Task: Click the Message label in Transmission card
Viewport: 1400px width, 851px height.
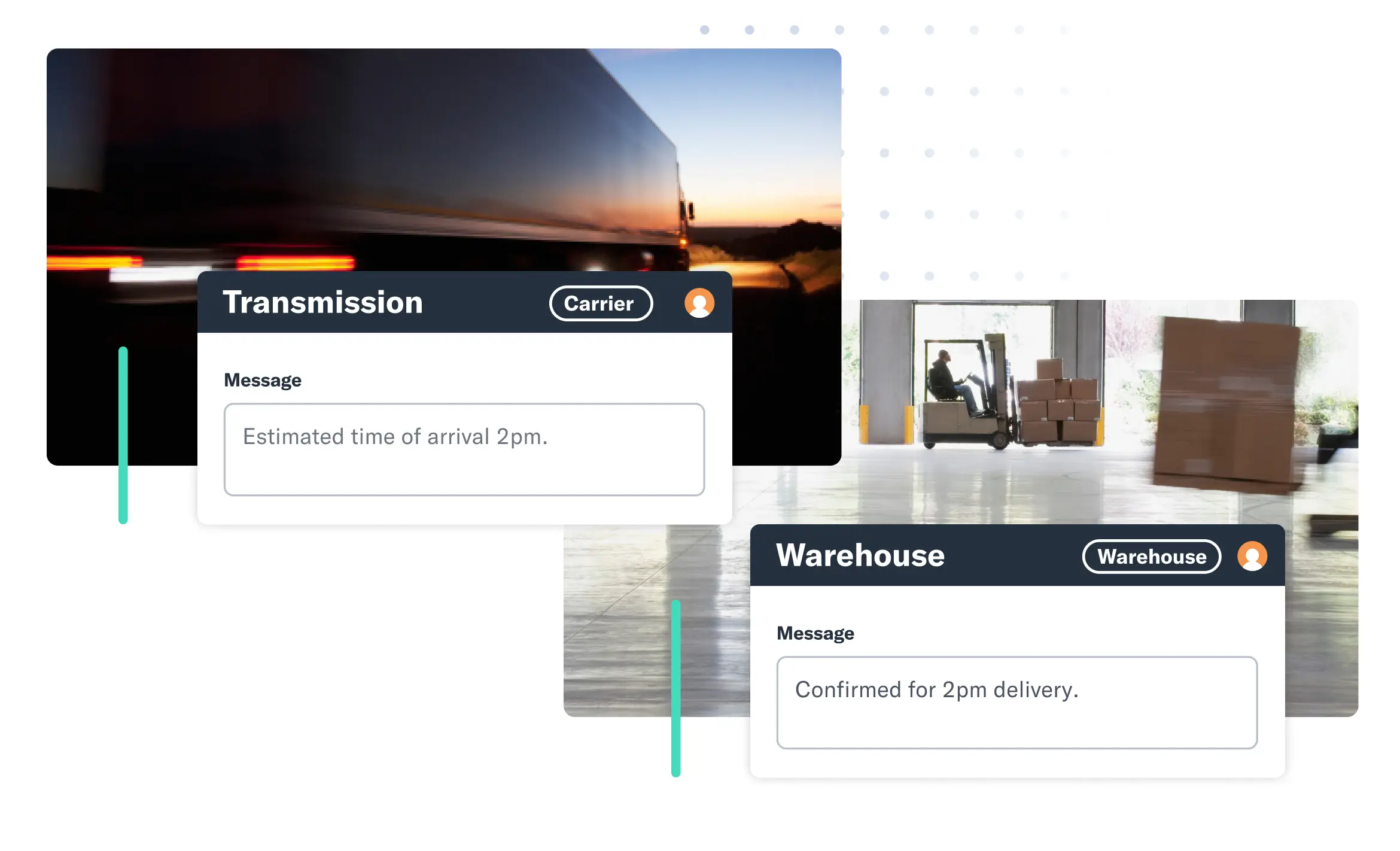Action: tap(262, 381)
